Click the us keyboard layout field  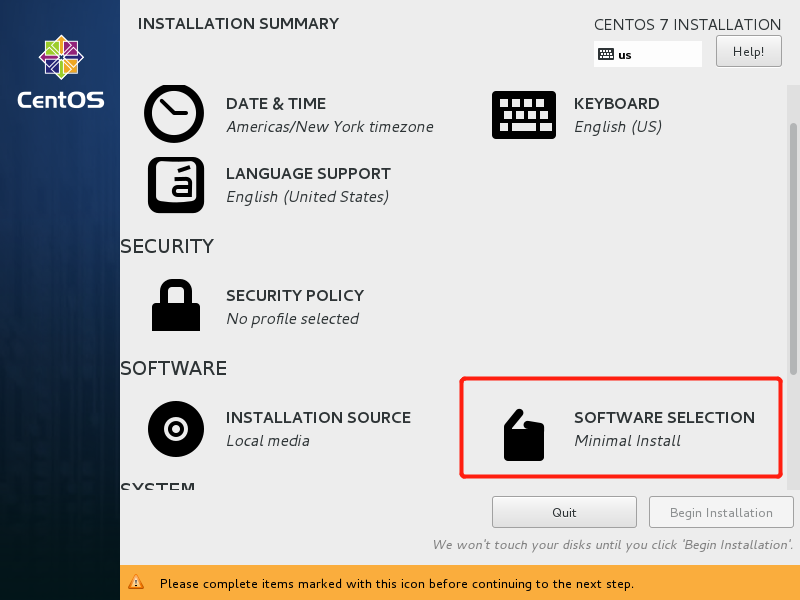click(x=647, y=54)
